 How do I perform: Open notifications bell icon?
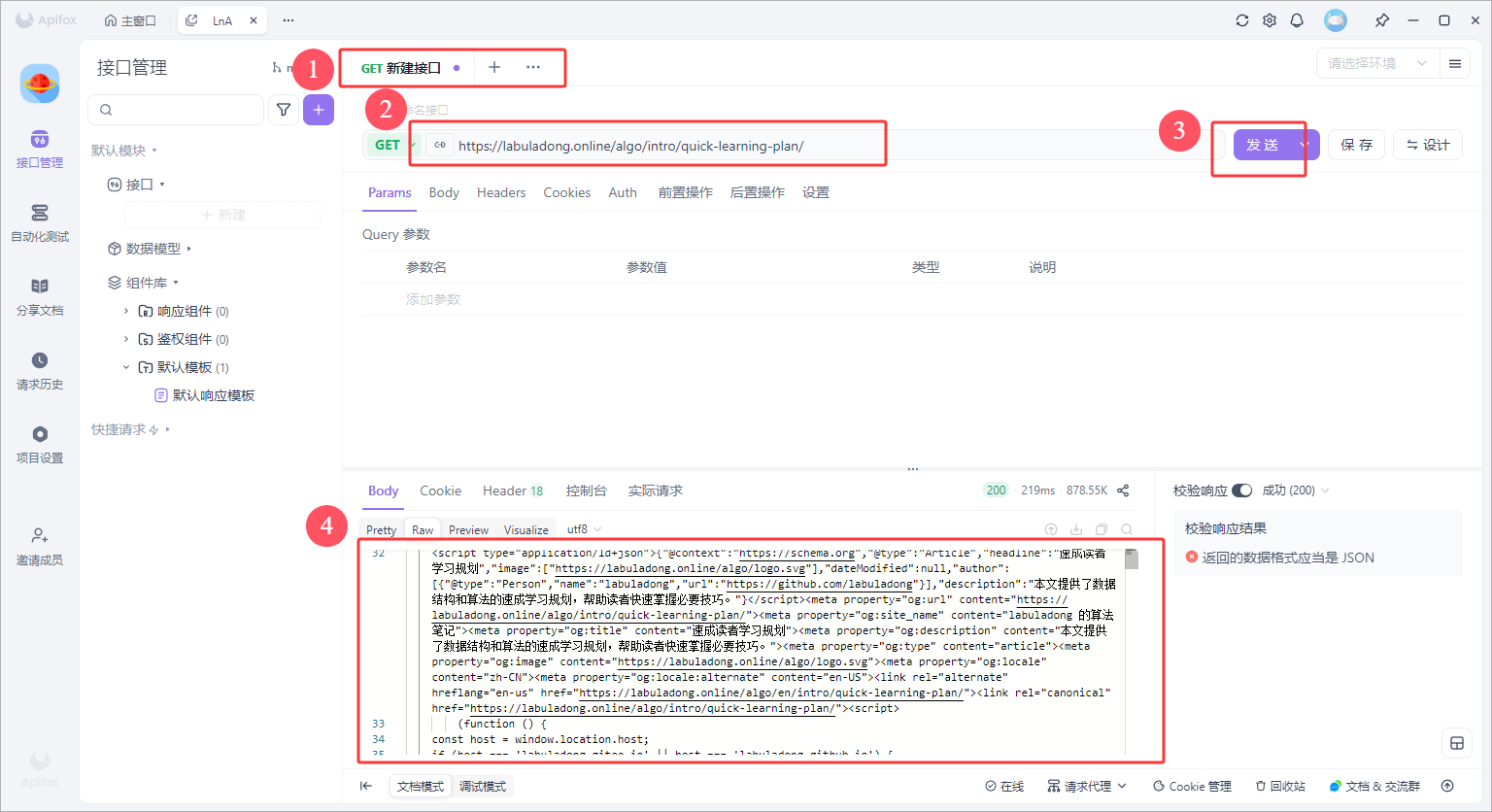point(1297,20)
